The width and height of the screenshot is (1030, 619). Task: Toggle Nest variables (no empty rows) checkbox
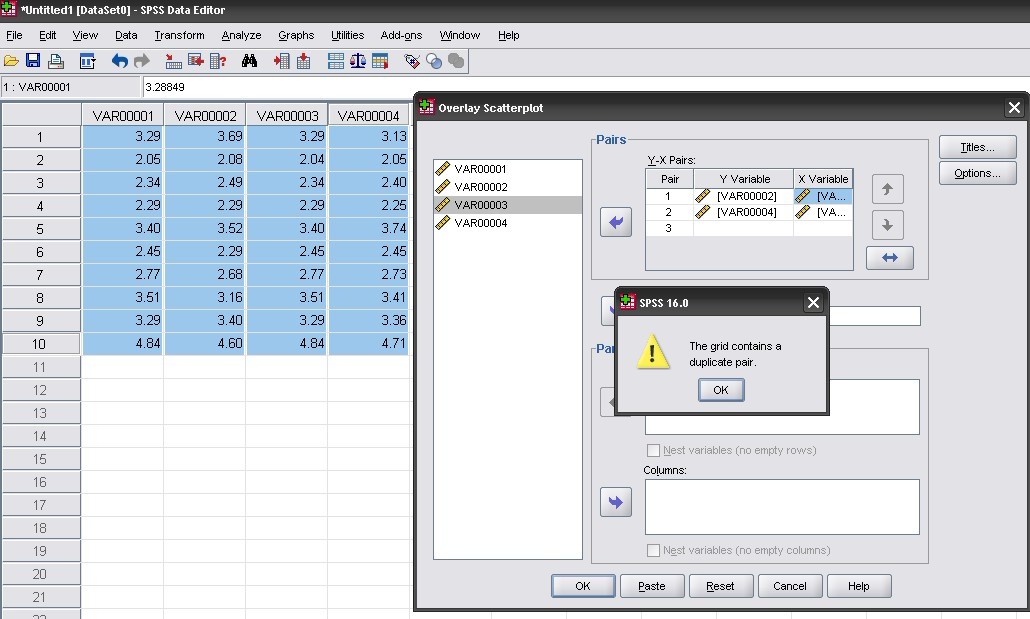pos(654,451)
